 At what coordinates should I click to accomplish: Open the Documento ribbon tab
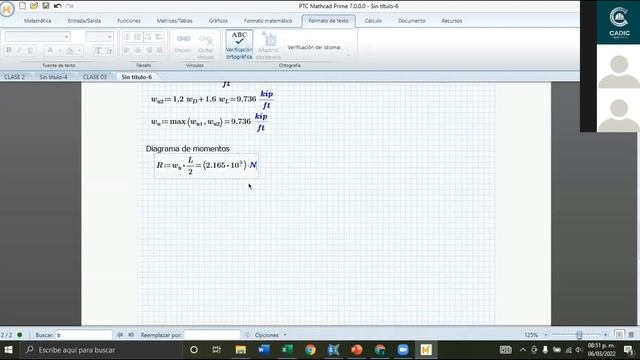coord(411,21)
